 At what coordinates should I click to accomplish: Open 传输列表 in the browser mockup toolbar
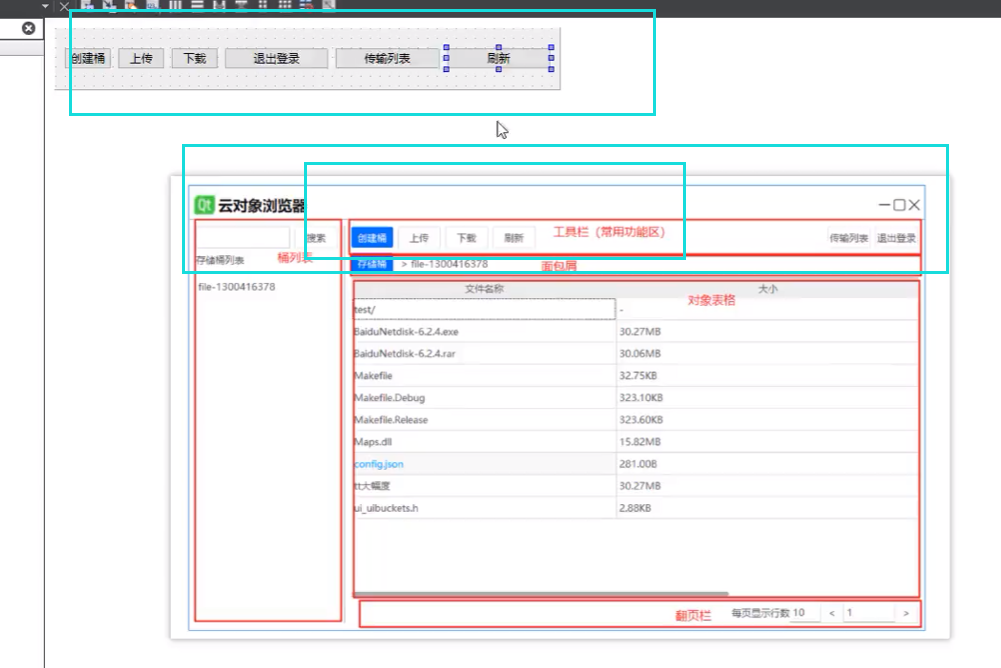[849, 238]
